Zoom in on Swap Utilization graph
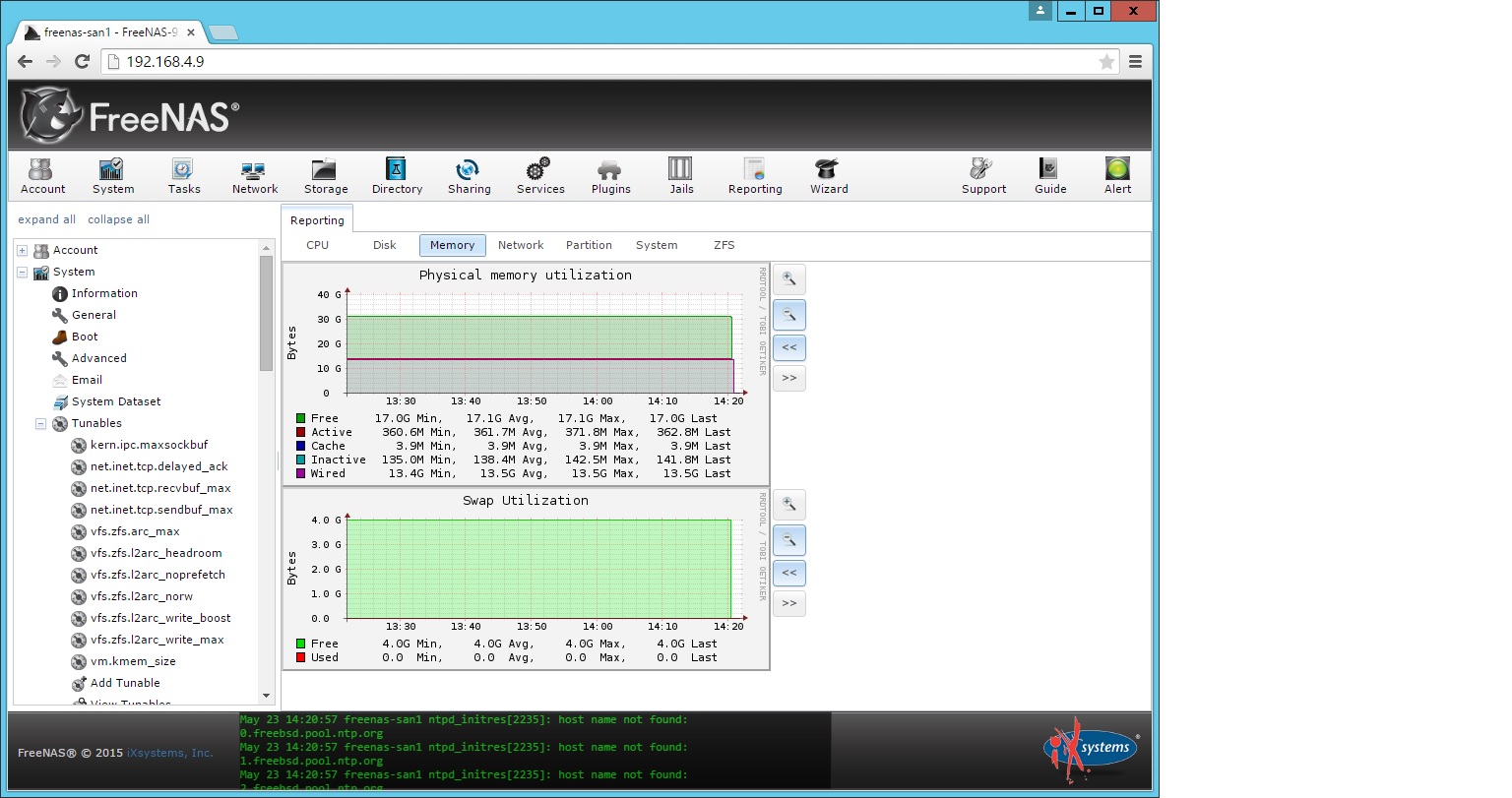This screenshot has height=798, width=1512. (x=789, y=505)
